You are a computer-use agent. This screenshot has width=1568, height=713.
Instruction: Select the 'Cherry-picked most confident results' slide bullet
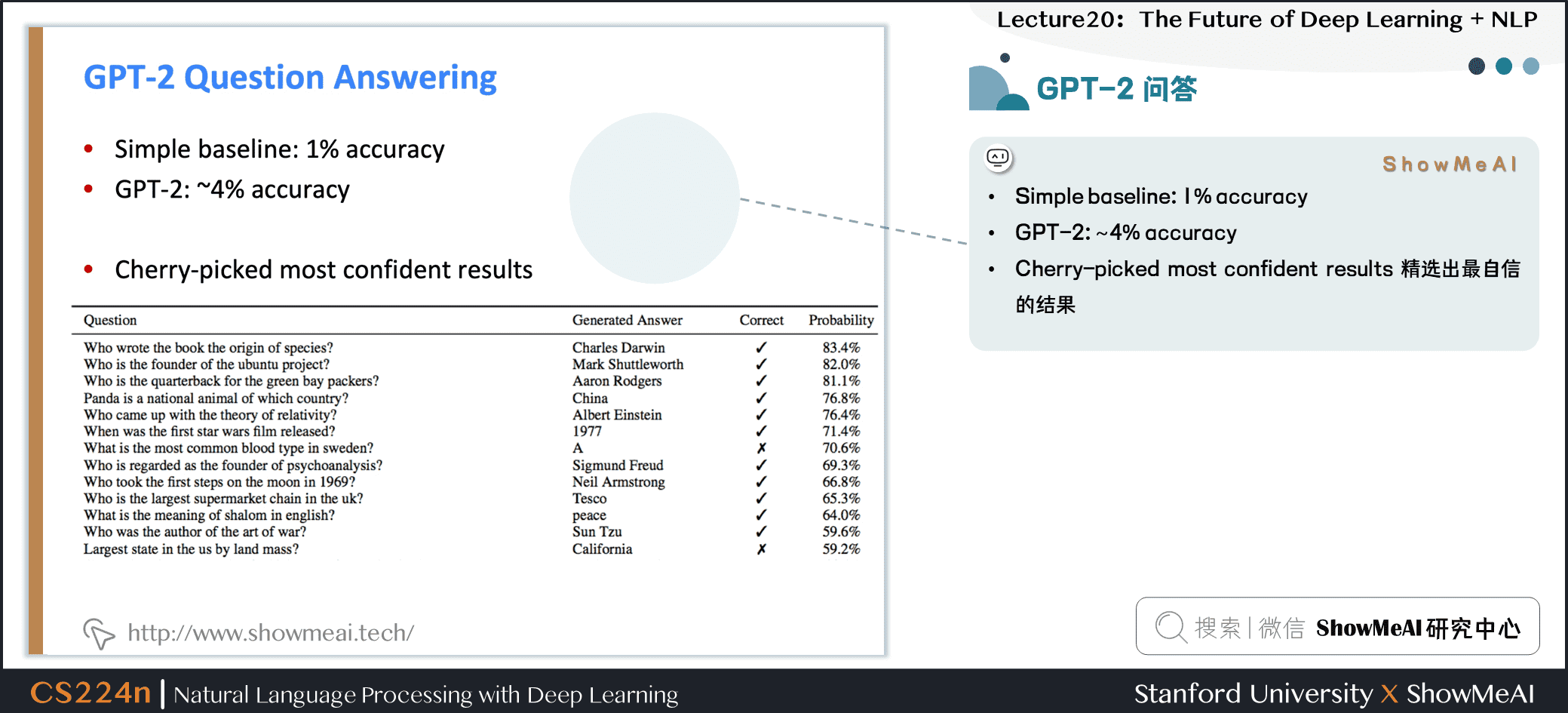pyautogui.click(x=324, y=269)
